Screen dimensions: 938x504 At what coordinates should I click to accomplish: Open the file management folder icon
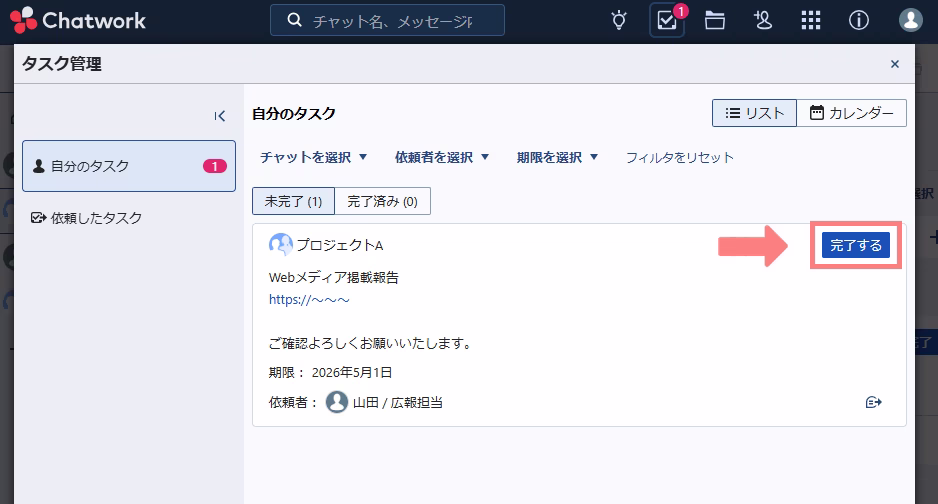tap(715, 20)
